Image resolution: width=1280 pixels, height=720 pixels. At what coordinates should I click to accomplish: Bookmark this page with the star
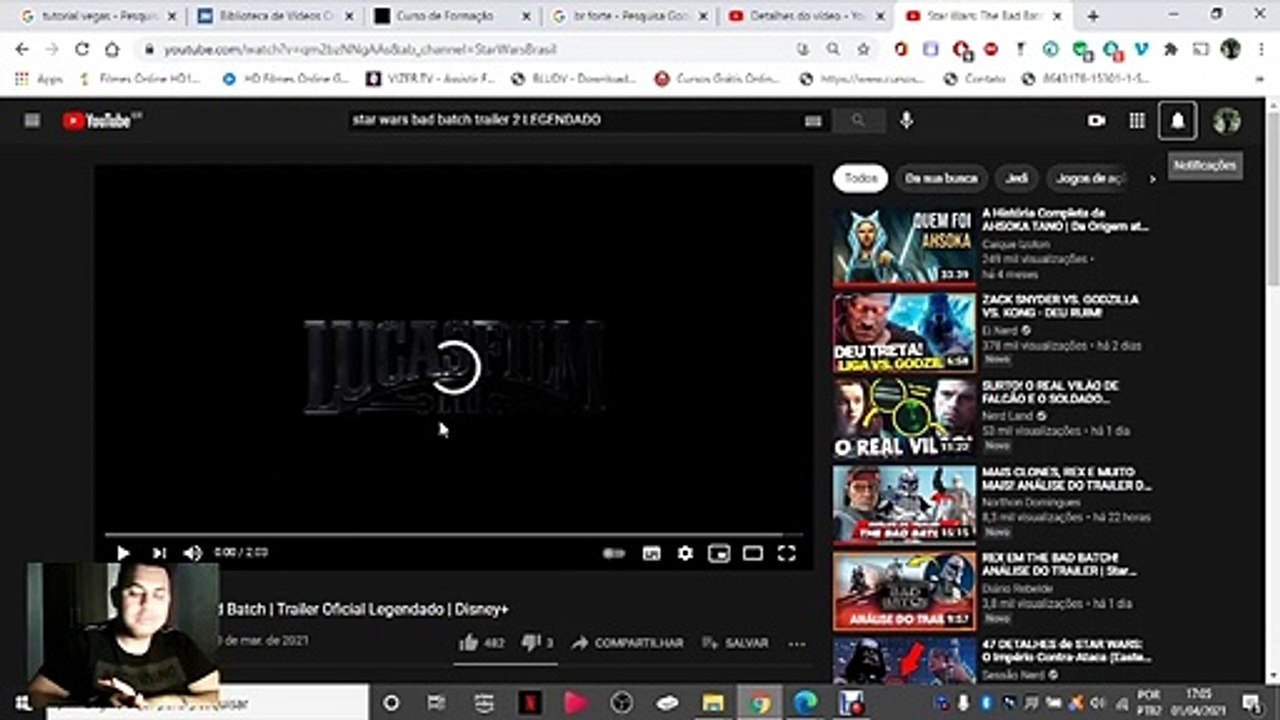pyautogui.click(x=863, y=49)
